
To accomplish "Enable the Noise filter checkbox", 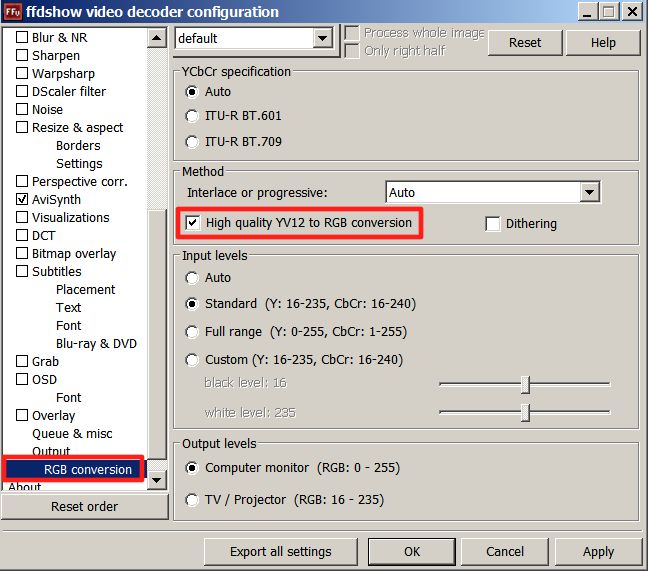I will (x=21, y=109).
